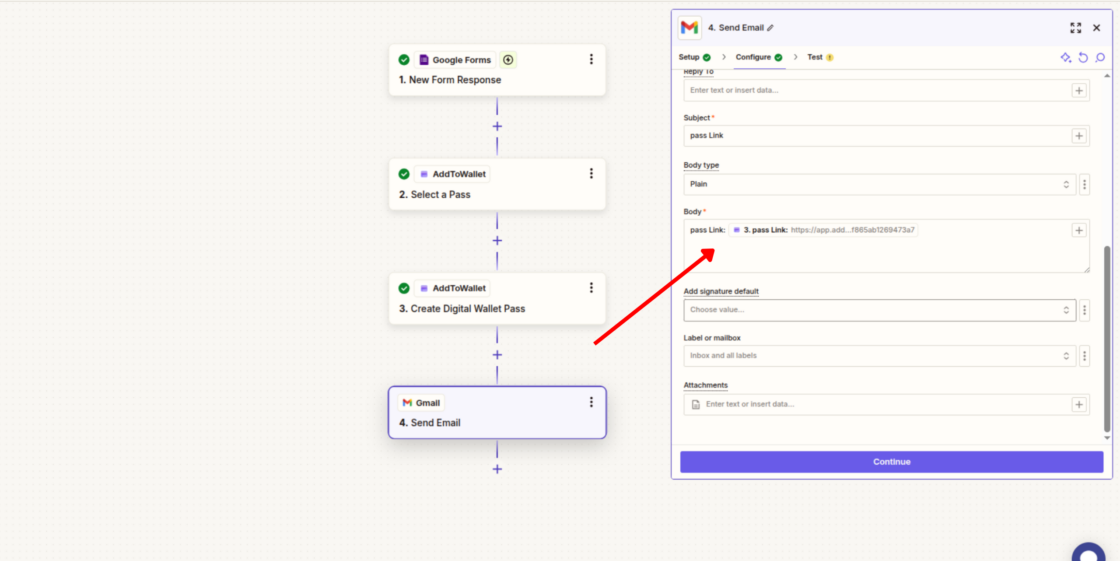The height and width of the screenshot is (561, 1120).
Task: Open the three-dot menu on Gmail Send Email step
Action: [x=591, y=402]
